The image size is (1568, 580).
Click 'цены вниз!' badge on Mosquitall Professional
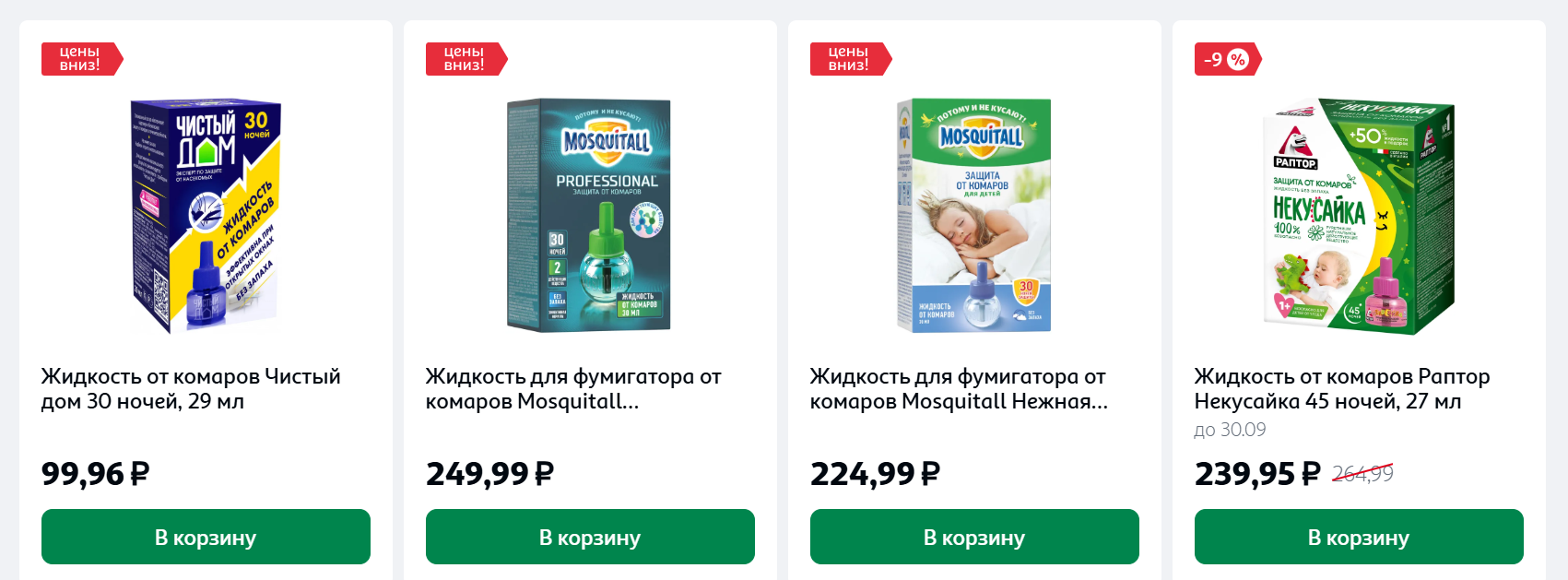(466, 59)
